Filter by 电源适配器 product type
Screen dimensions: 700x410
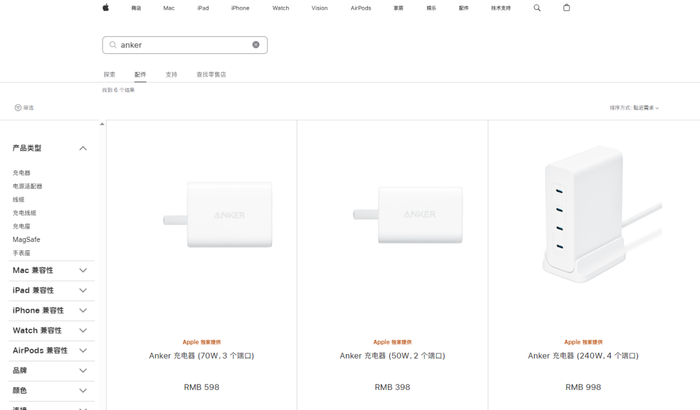coord(27,186)
